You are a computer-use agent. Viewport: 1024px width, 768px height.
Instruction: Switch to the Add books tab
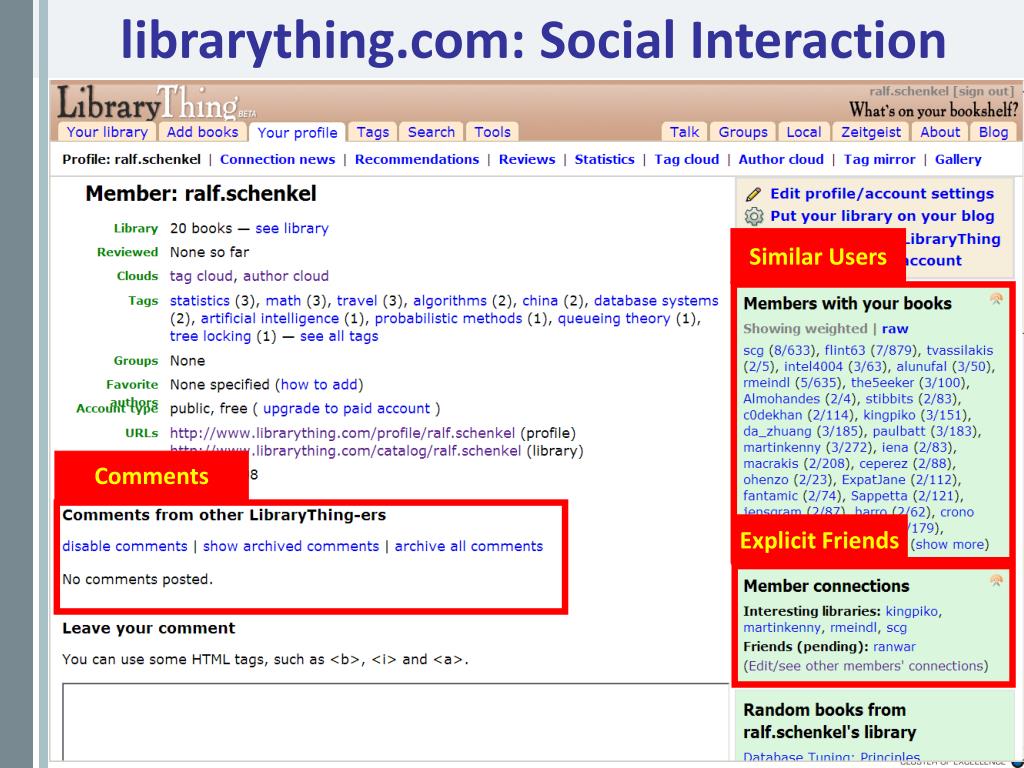point(202,132)
